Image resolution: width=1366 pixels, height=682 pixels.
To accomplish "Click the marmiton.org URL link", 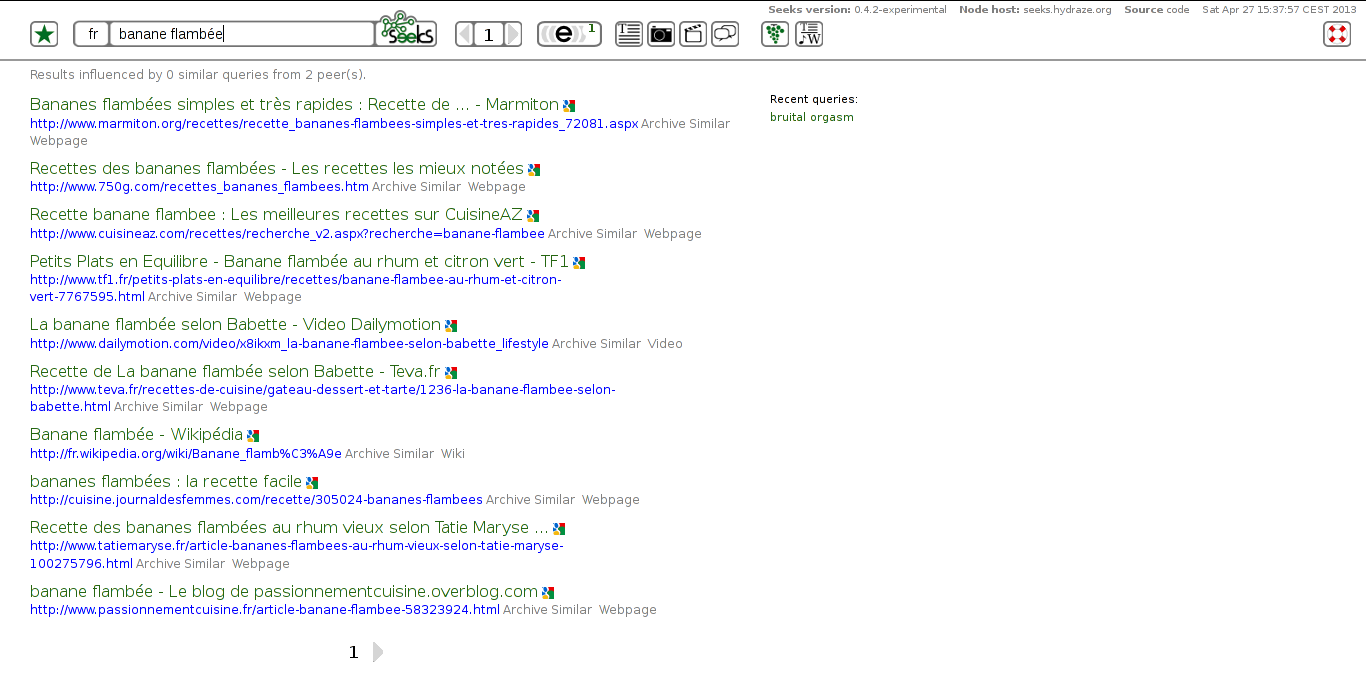I will tap(334, 124).
